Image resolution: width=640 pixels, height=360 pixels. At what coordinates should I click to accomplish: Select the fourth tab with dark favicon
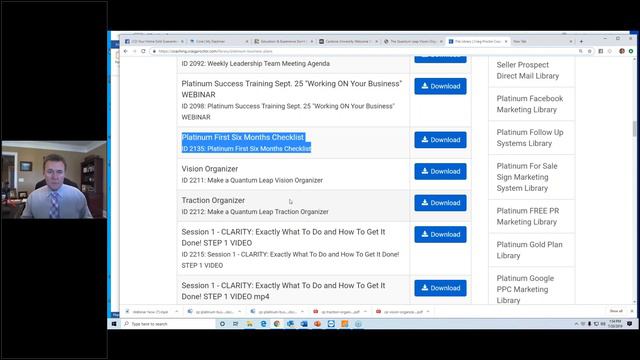(348, 41)
